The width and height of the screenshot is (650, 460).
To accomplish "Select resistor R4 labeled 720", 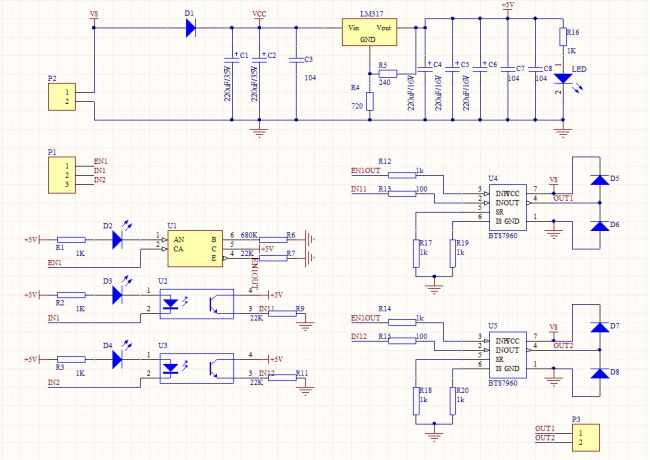I will 370,101.
